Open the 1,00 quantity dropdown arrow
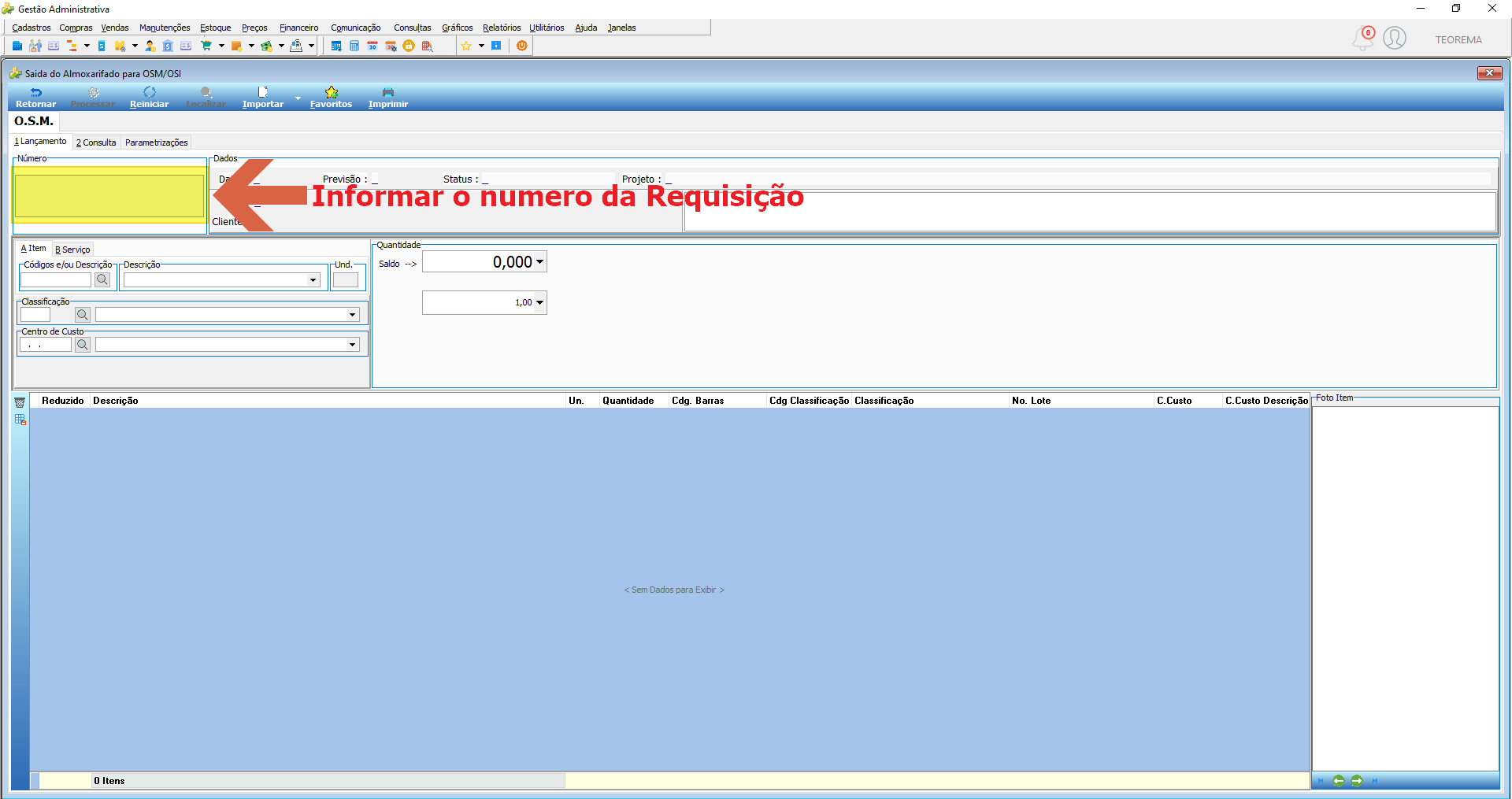 (539, 303)
